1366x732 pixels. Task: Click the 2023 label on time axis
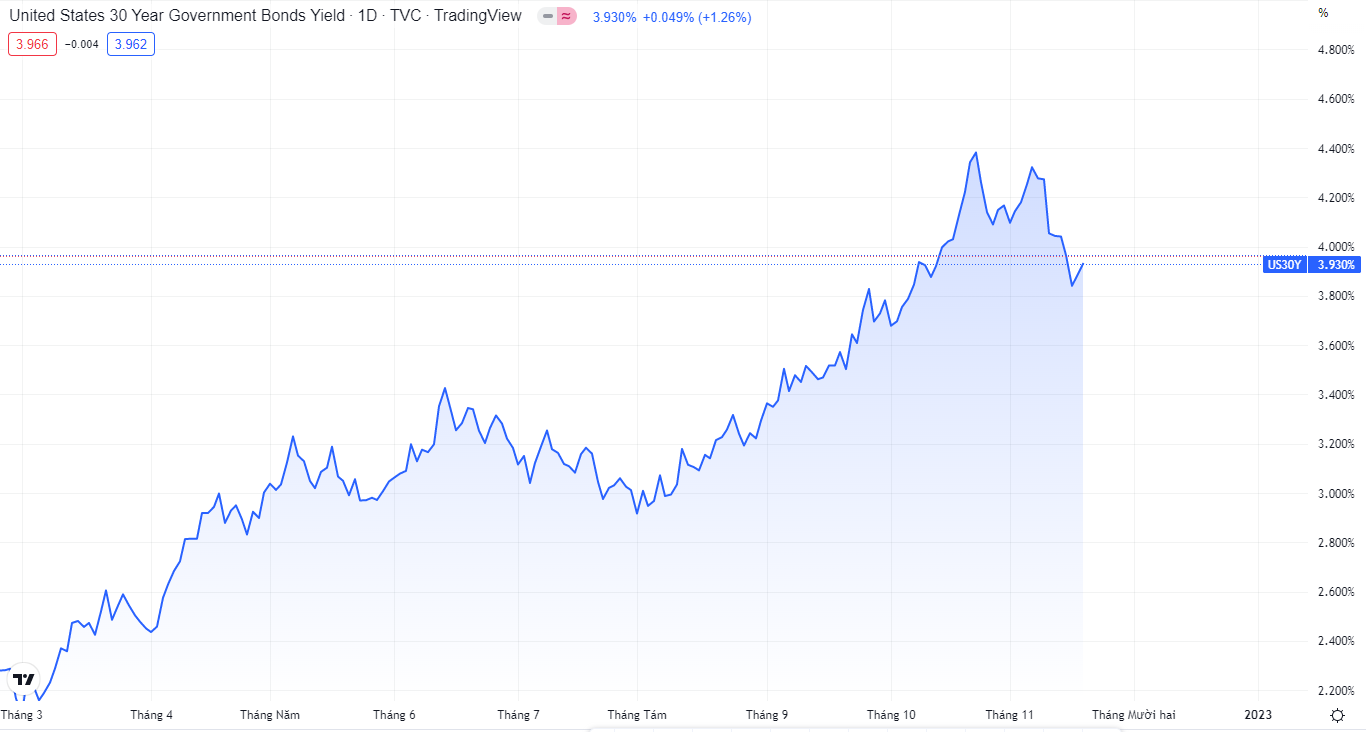pyautogui.click(x=1258, y=715)
